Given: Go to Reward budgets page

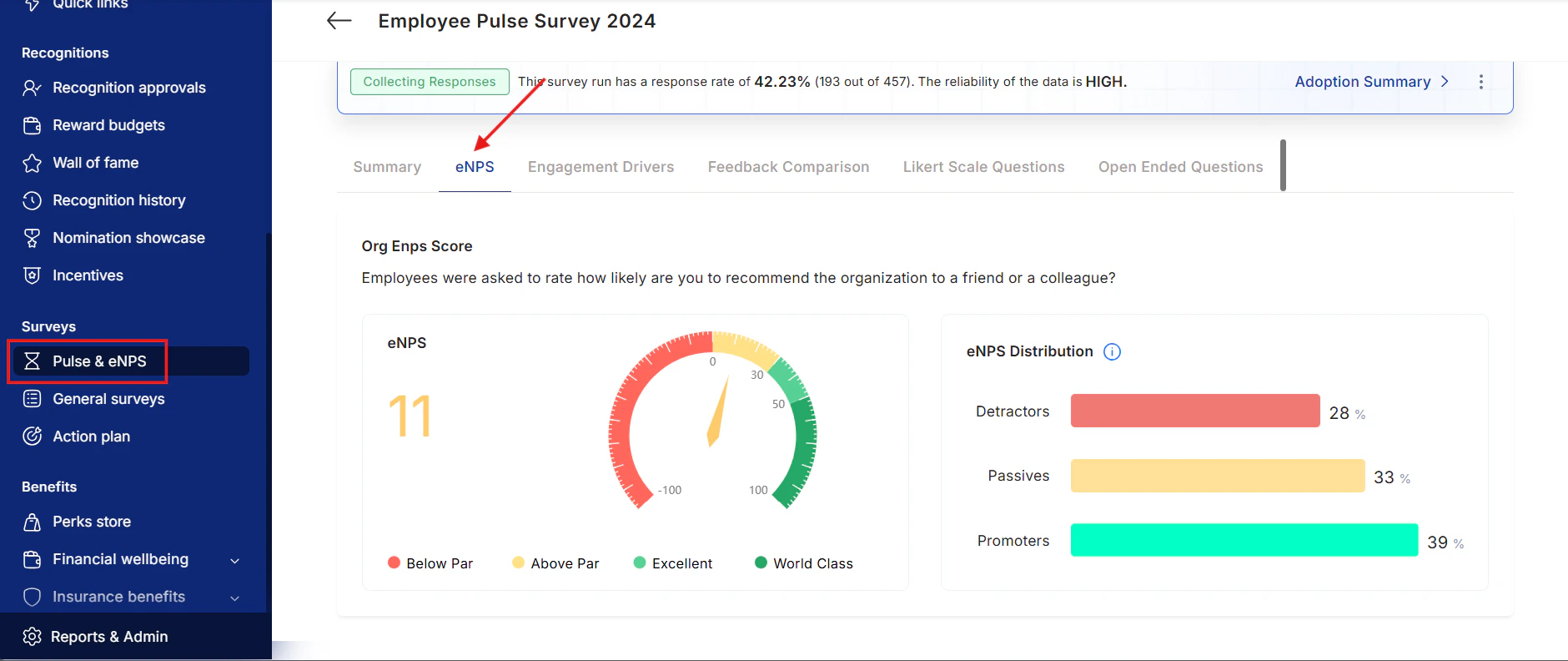Looking at the screenshot, I should pyautogui.click(x=108, y=125).
